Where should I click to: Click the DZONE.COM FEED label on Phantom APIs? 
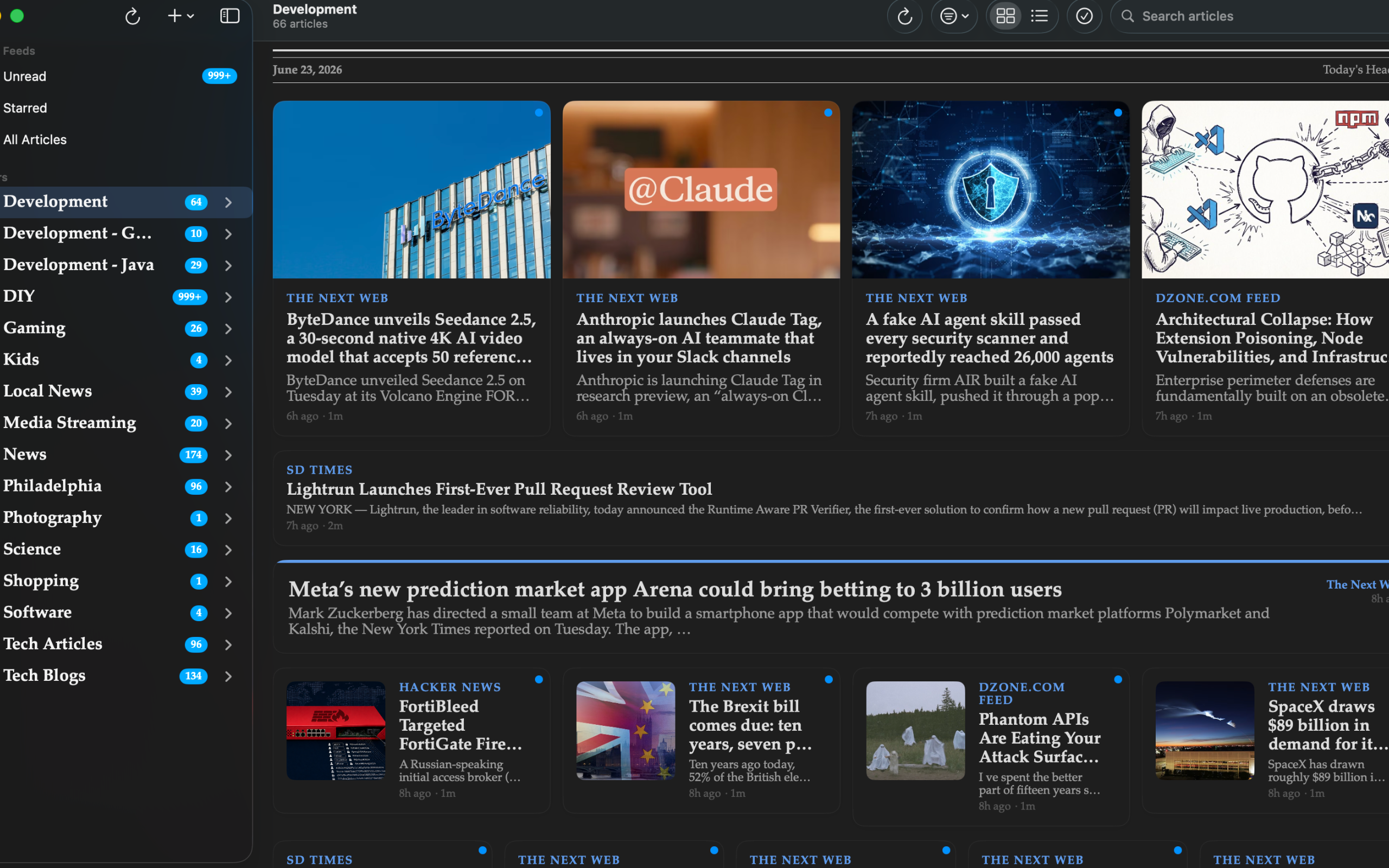[x=1022, y=693]
